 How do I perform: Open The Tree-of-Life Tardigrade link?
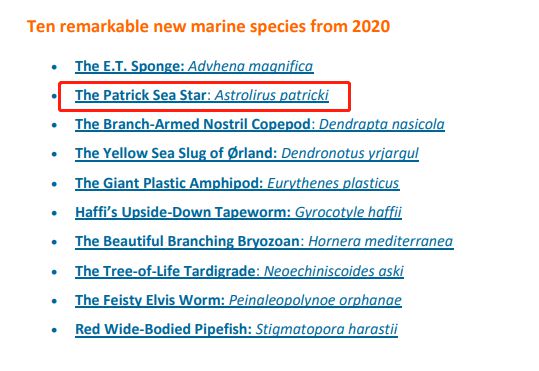pyautogui.click(x=165, y=271)
